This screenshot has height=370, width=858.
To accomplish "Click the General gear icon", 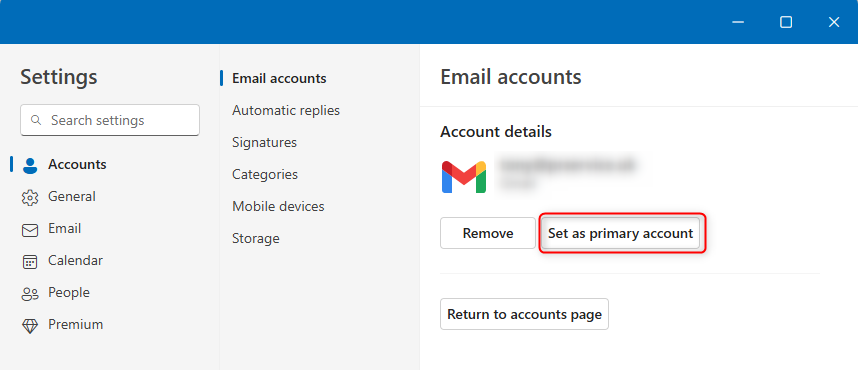I will tap(30, 198).
